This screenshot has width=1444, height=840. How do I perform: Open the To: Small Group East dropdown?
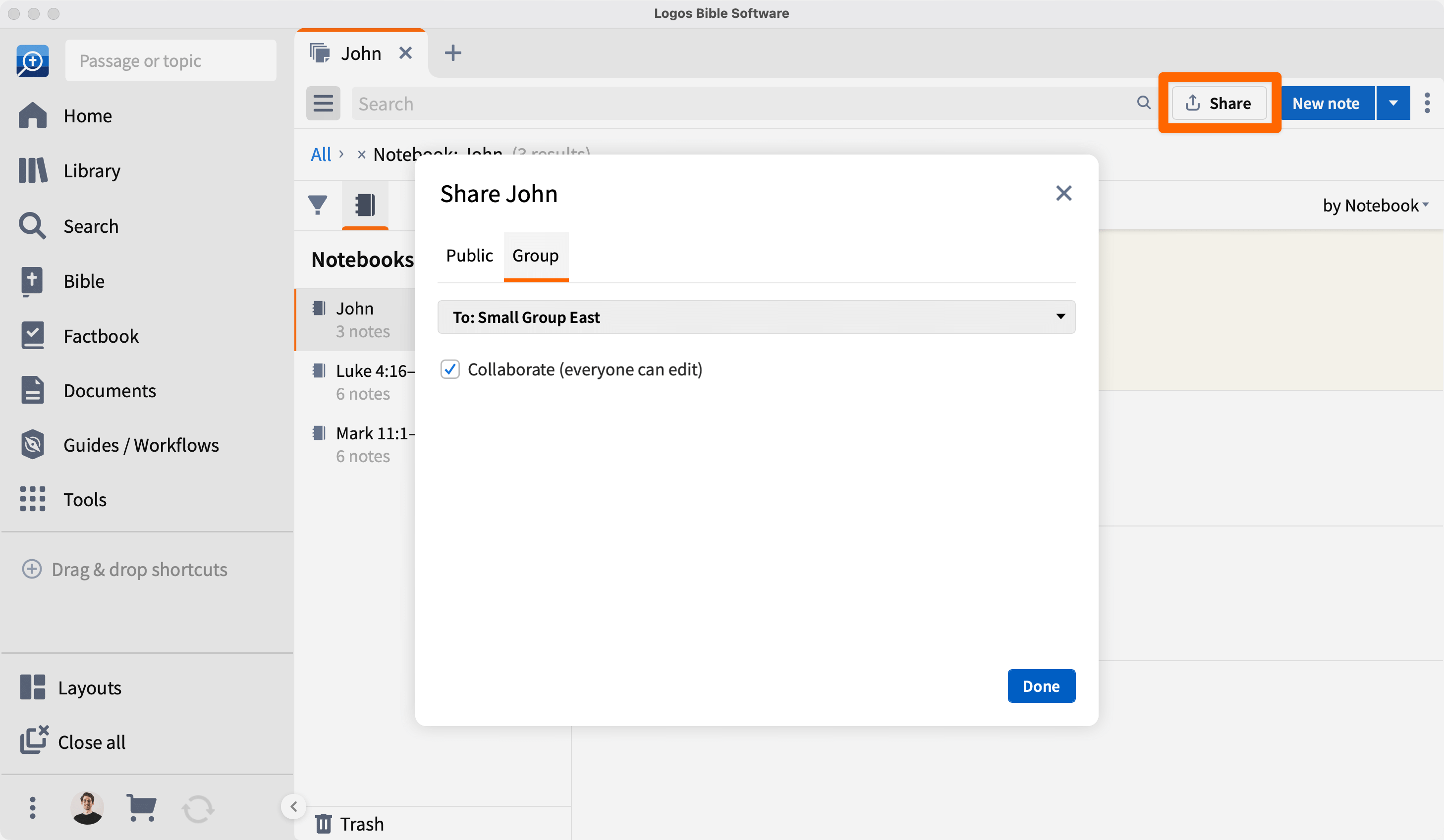coord(756,316)
